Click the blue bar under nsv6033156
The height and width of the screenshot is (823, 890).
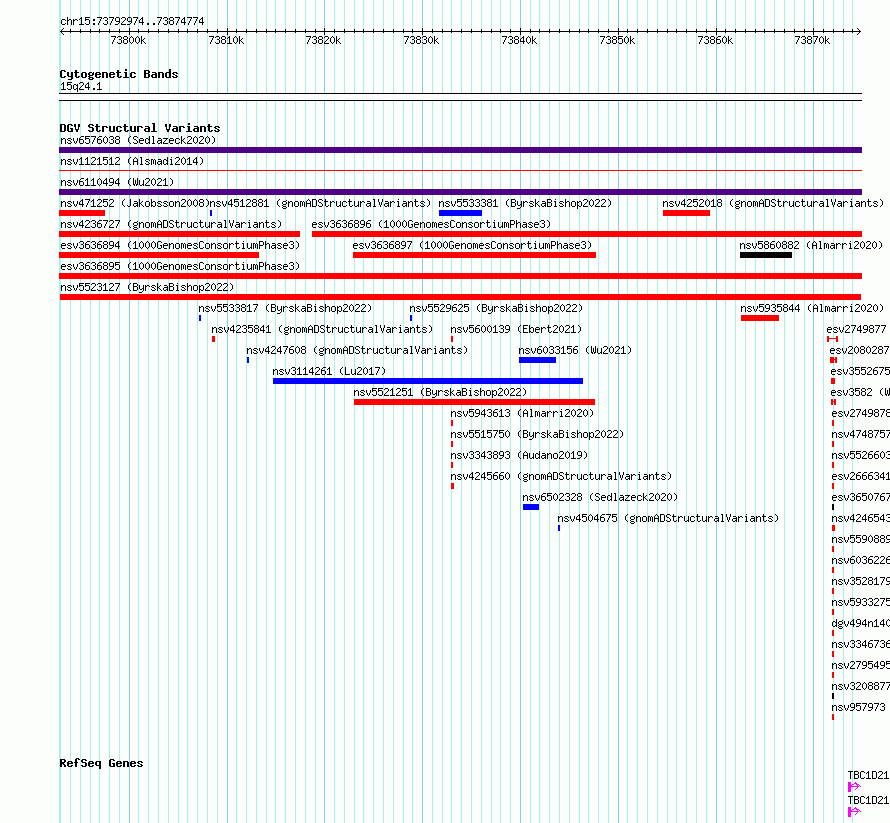[x=537, y=360]
